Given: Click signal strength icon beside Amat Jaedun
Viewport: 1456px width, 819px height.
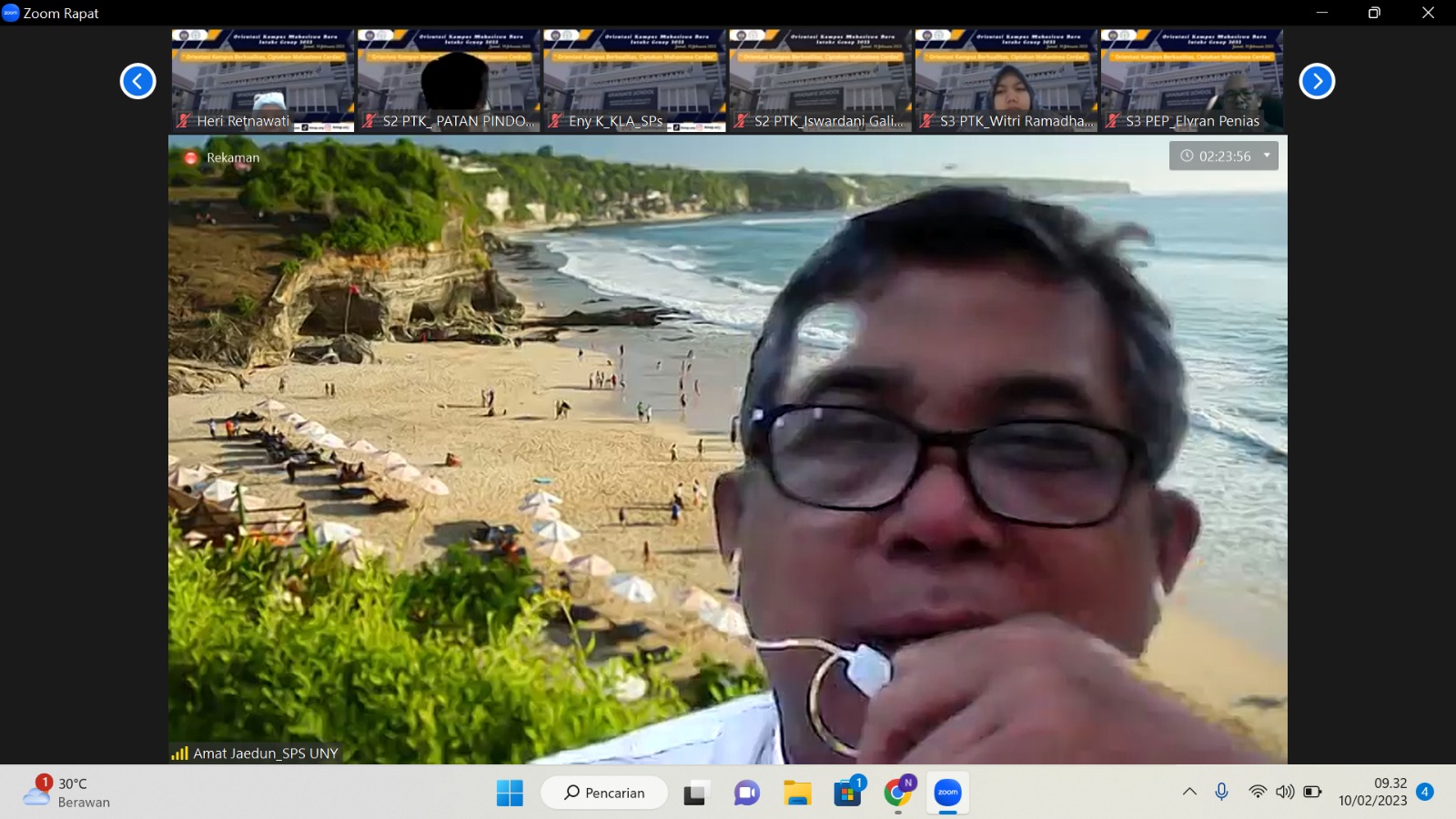Looking at the screenshot, I should click(x=179, y=753).
